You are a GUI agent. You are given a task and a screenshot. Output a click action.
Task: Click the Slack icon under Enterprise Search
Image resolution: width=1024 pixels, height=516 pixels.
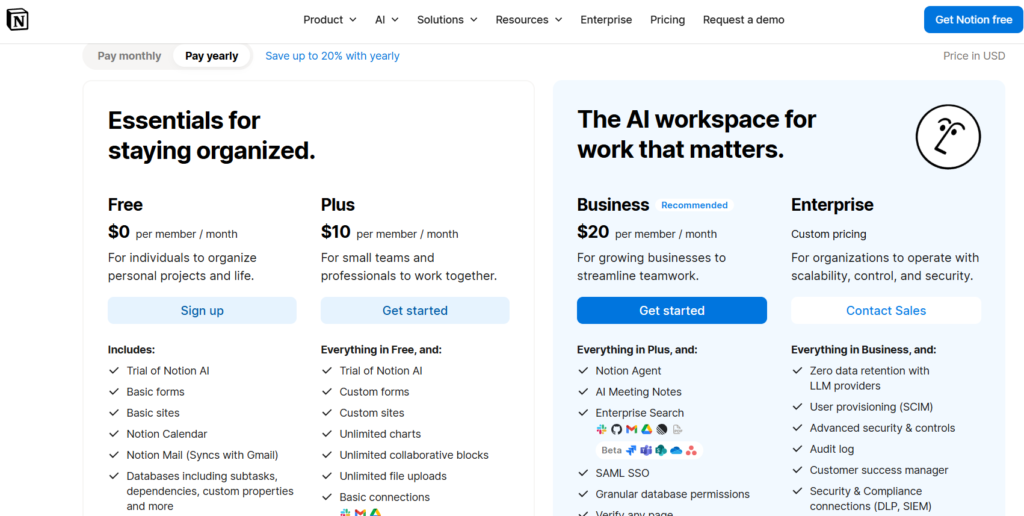(x=601, y=429)
